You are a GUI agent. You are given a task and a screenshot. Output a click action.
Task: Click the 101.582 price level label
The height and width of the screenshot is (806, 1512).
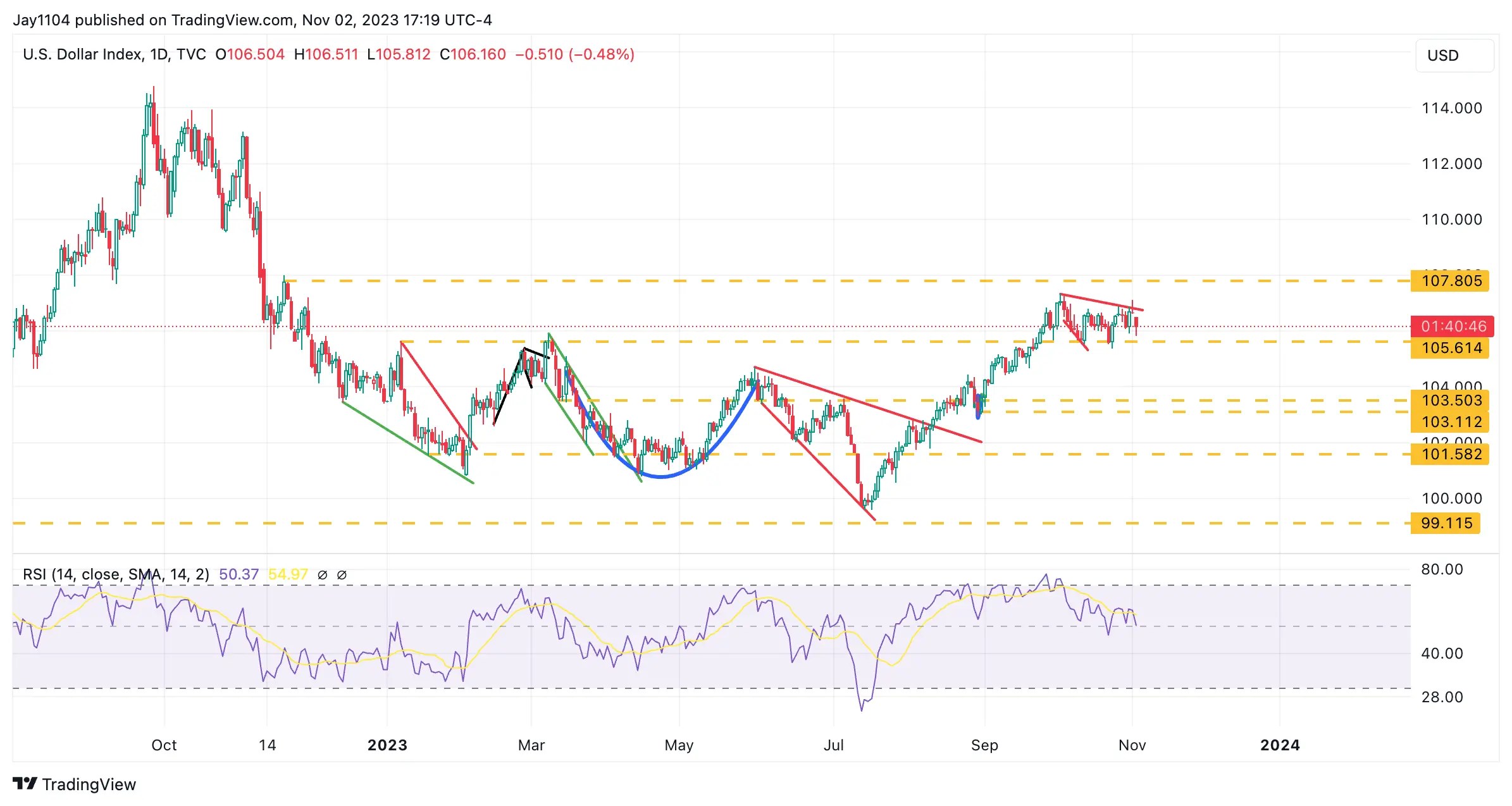1449,454
